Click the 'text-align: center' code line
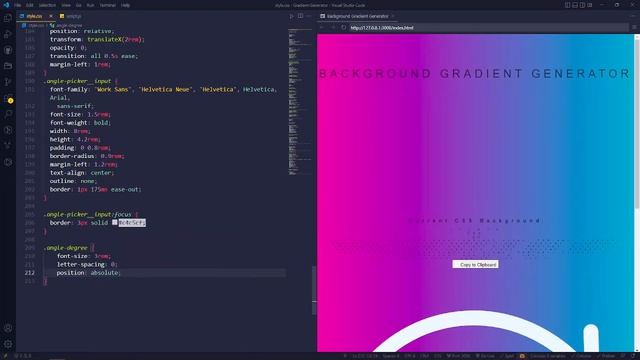The image size is (640, 360). tap(82, 173)
